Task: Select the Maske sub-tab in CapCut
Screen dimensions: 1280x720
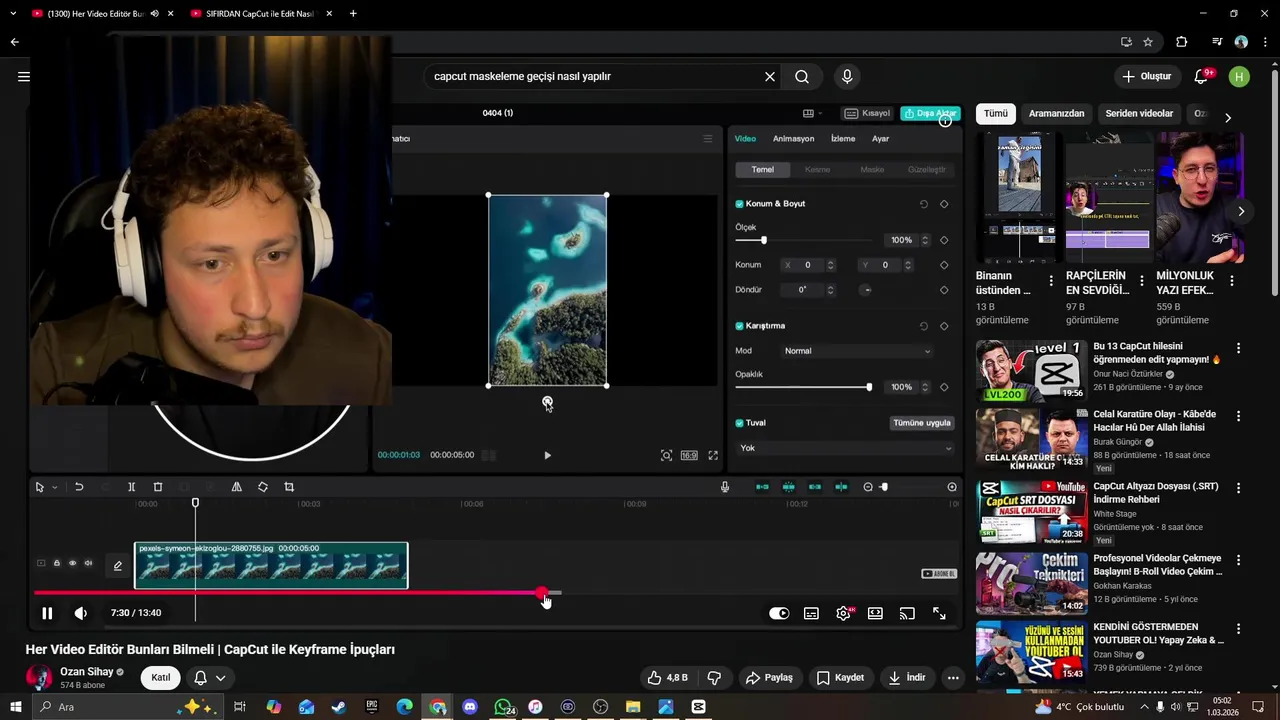Action: pyautogui.click(x=872, y=170)
